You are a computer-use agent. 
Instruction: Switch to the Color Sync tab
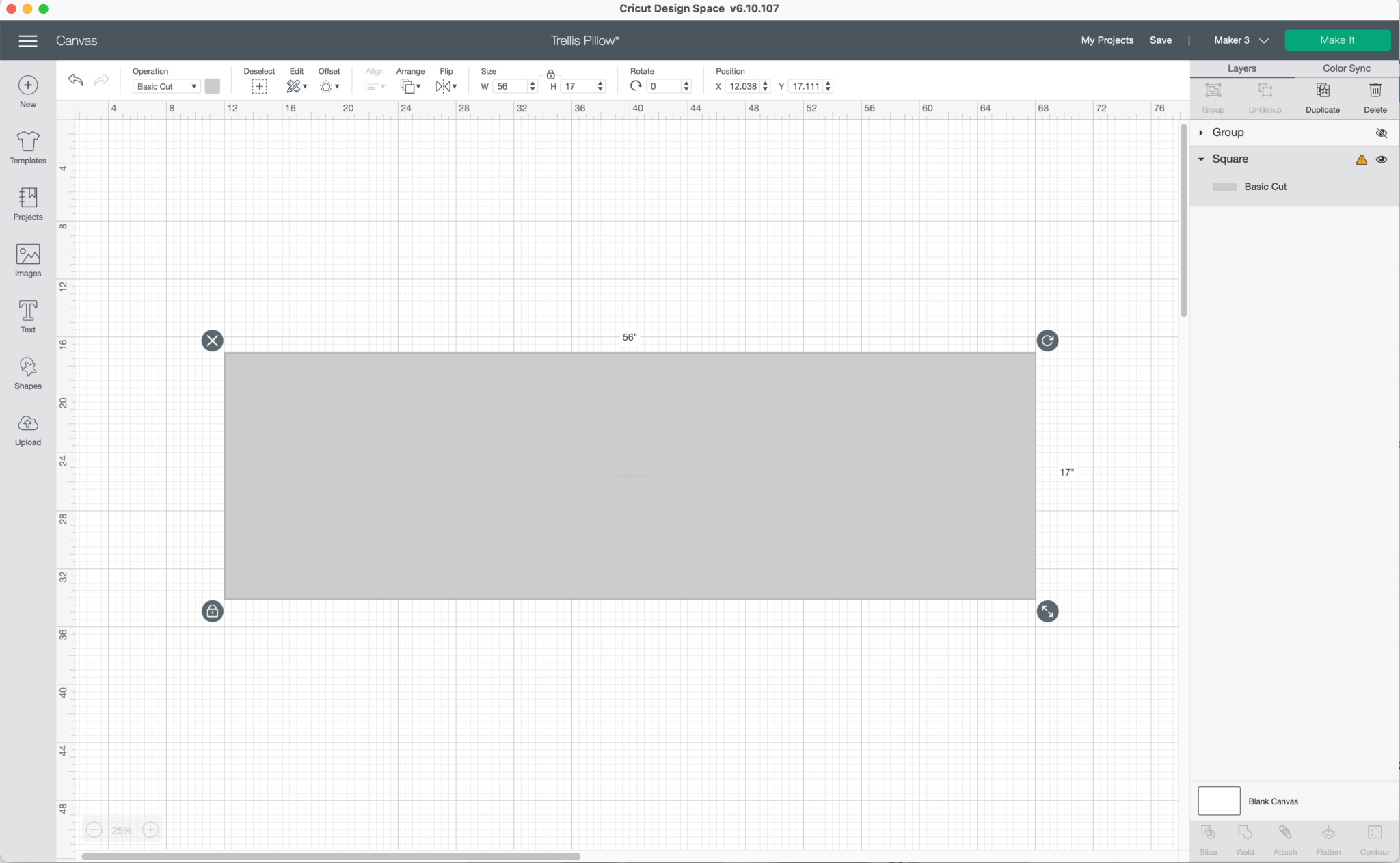[x=1346, y=68]
